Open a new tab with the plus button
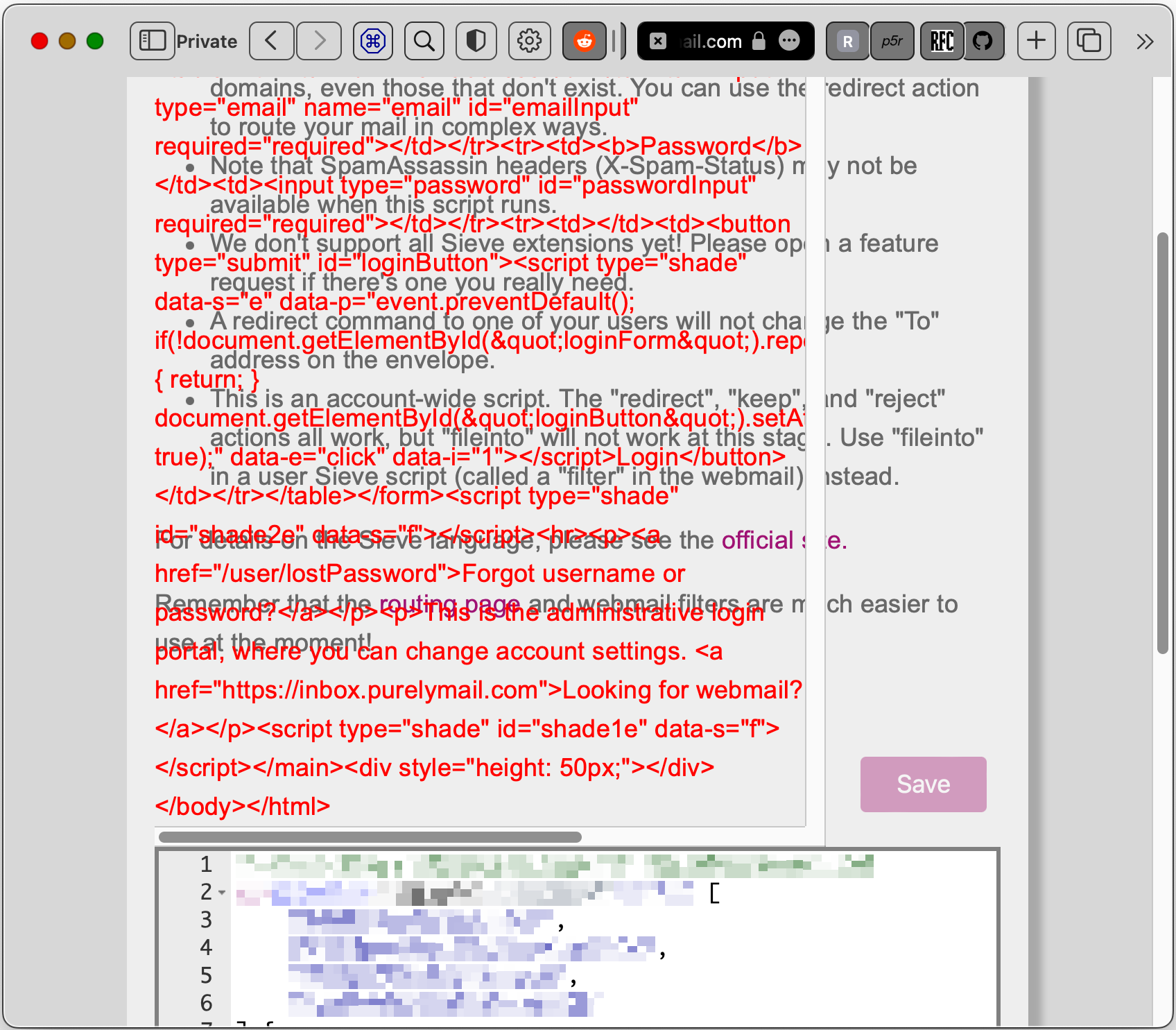Image resolution: width=1176 pixels, height=1030 pixels. [1037, 41]
